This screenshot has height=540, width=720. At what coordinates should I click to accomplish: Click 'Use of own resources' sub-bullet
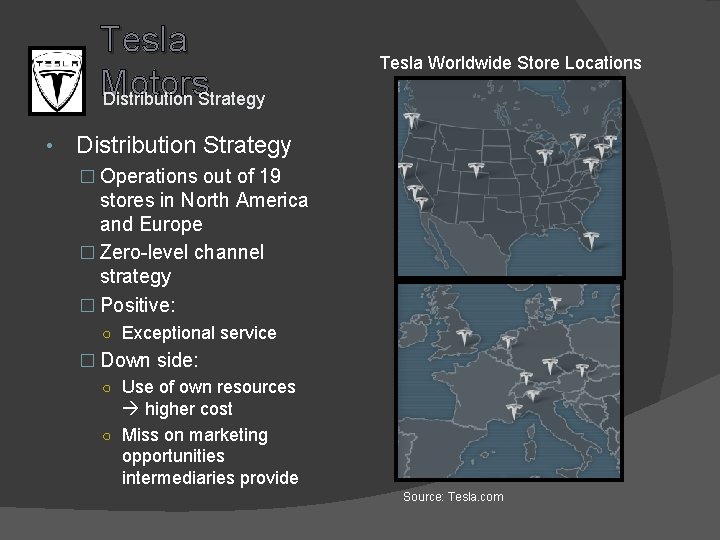pyautogui.click(x=208, y=398)
